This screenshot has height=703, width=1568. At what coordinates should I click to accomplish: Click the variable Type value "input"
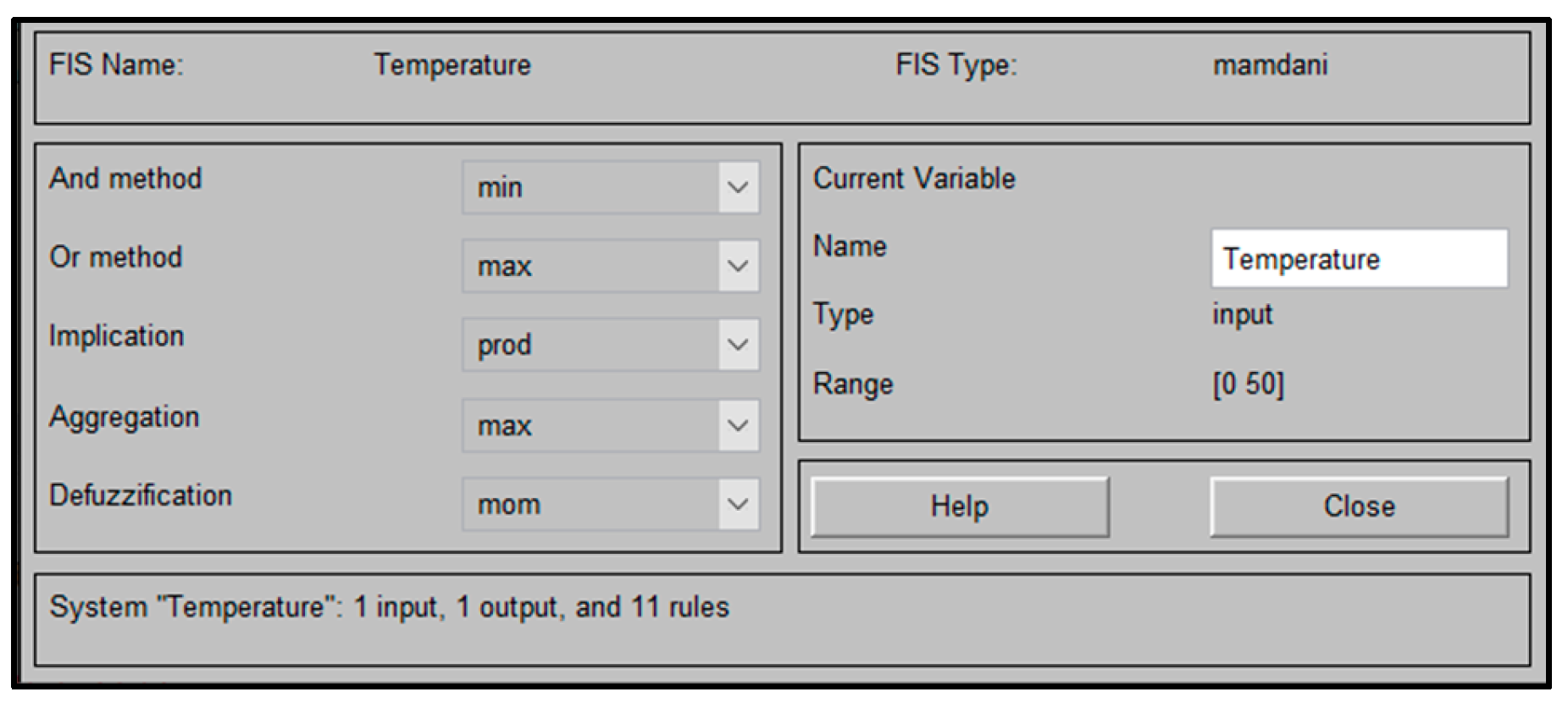(x=1242, y=314)
